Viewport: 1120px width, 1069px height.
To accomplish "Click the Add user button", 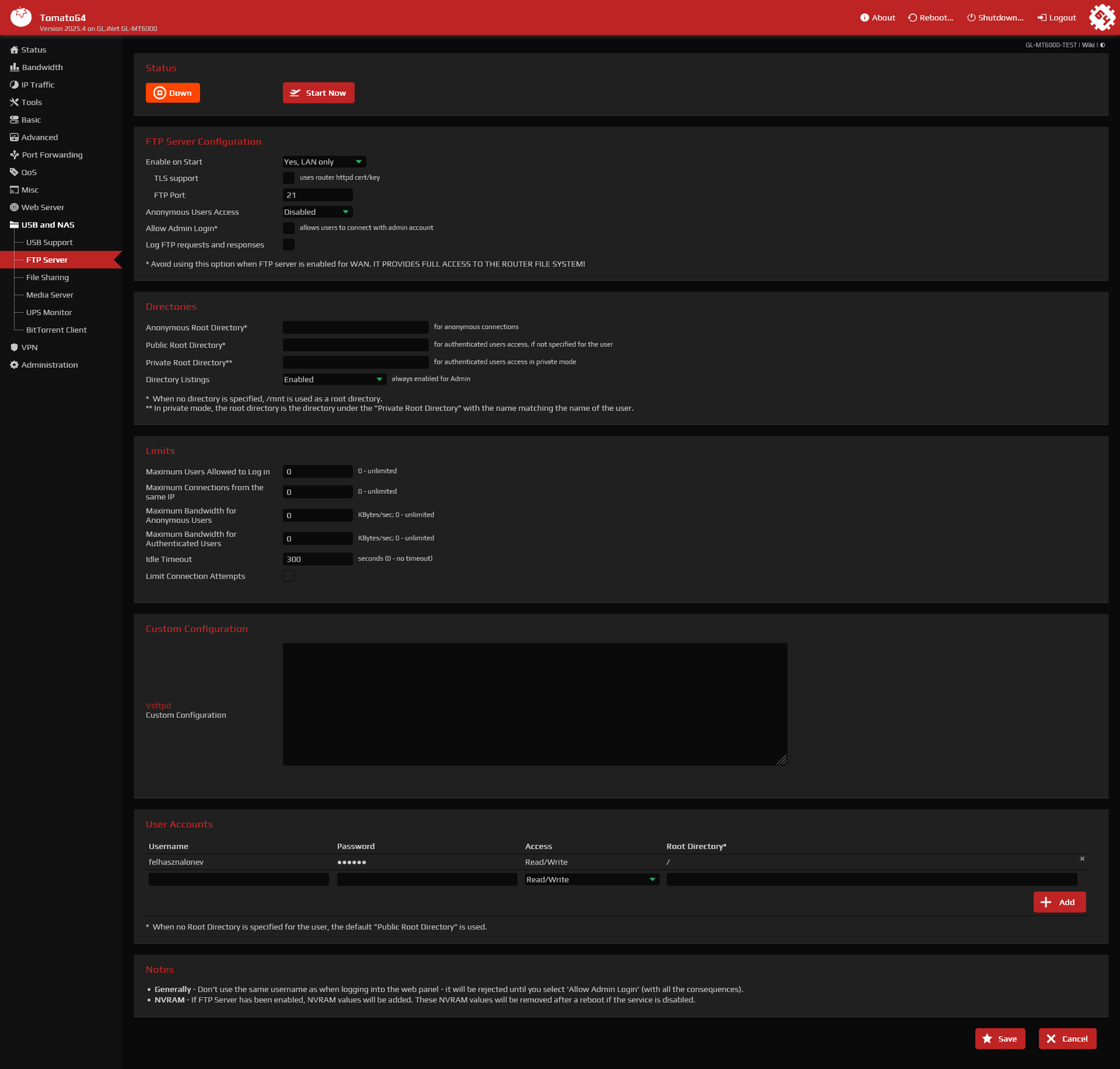I will (1059, 902).
